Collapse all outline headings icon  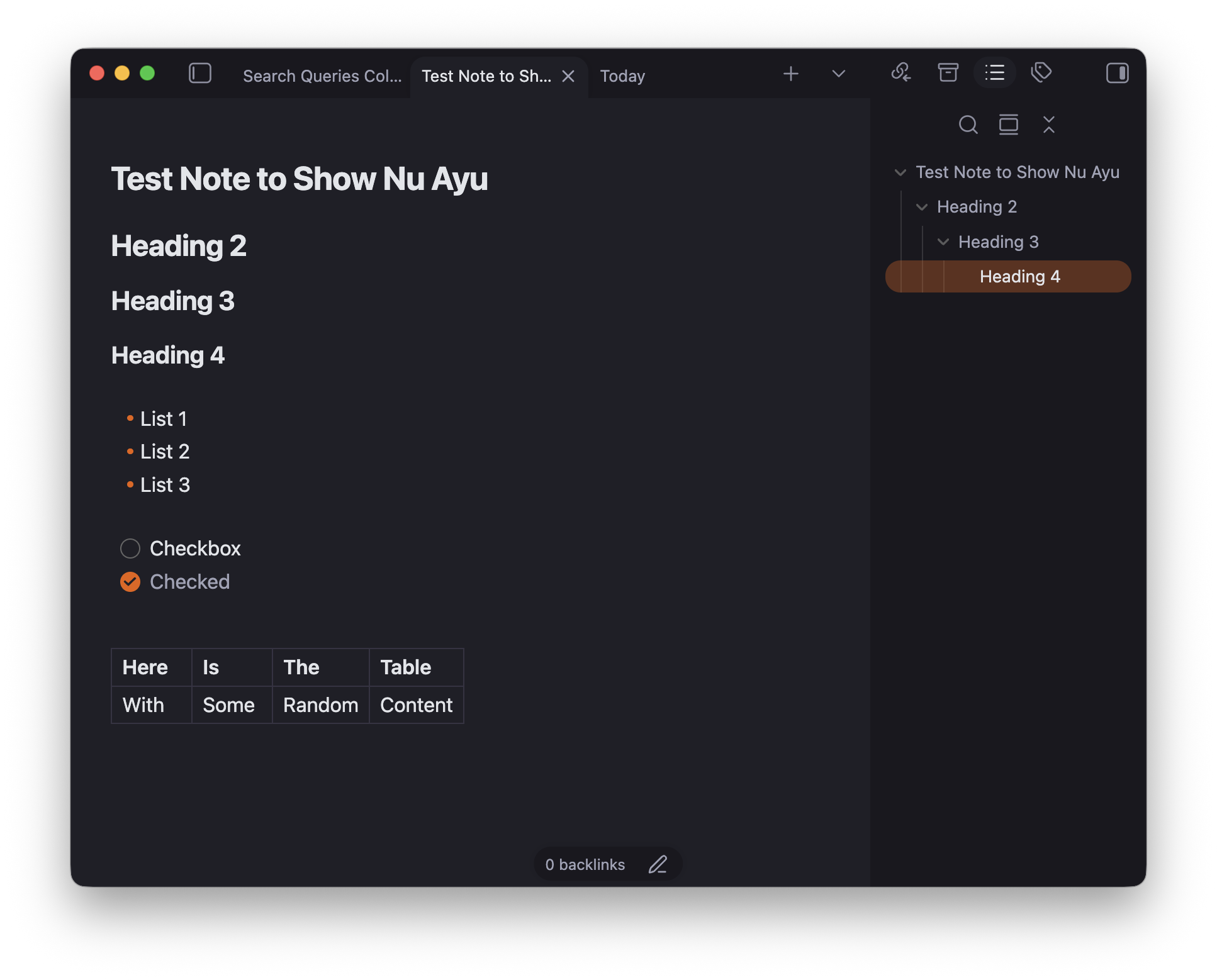click(1049, 125)
